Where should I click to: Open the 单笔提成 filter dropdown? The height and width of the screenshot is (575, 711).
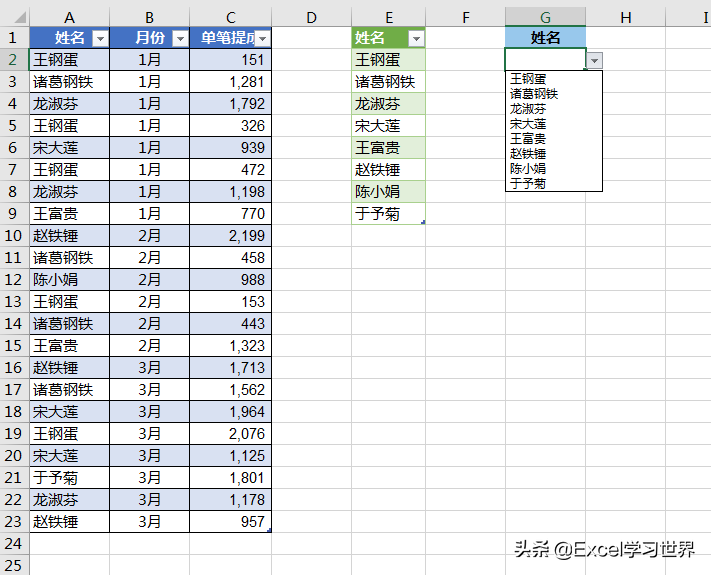pyautogui.click(x=263, y=38)
